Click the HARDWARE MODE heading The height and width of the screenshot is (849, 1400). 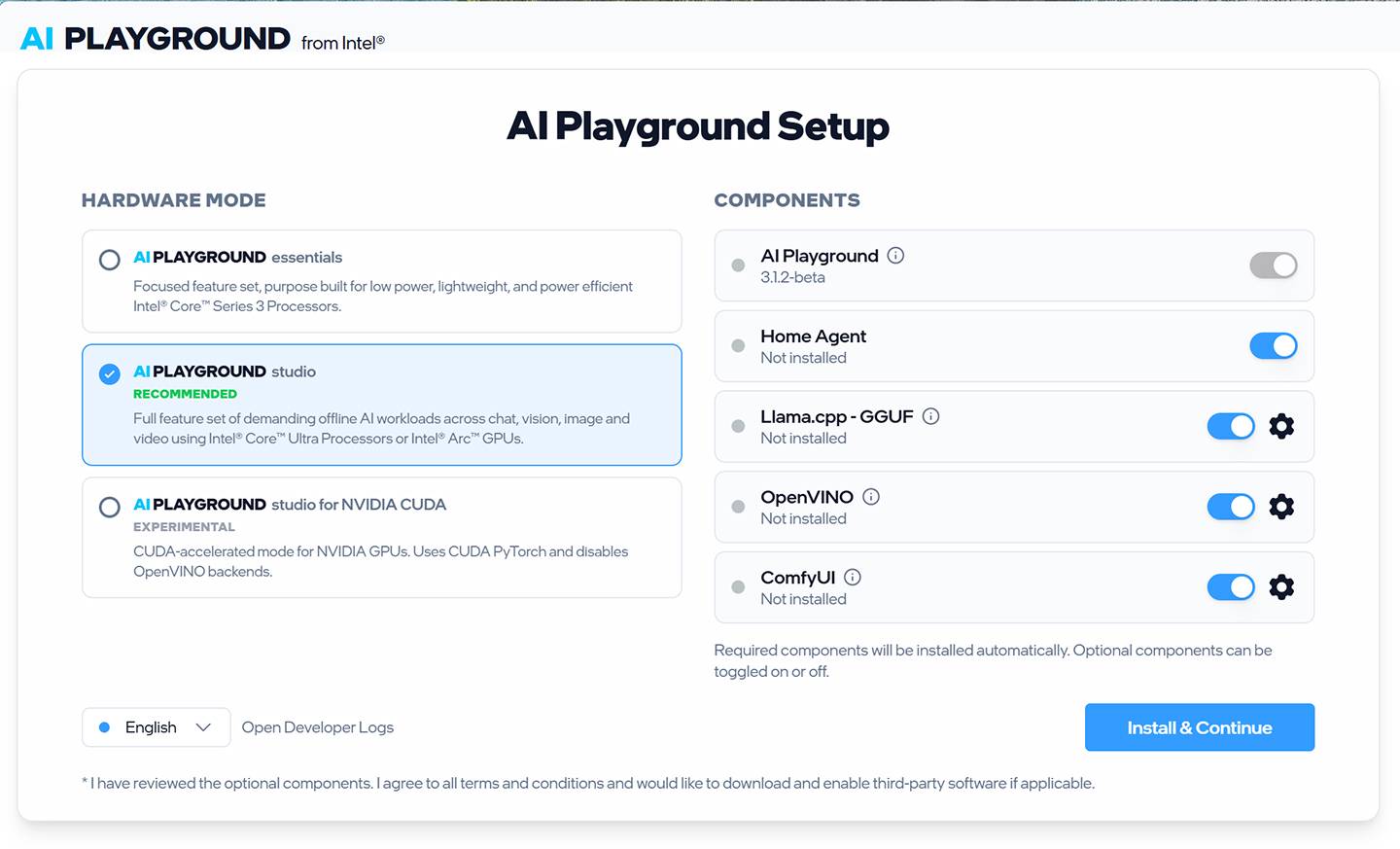tap(174, 200)
